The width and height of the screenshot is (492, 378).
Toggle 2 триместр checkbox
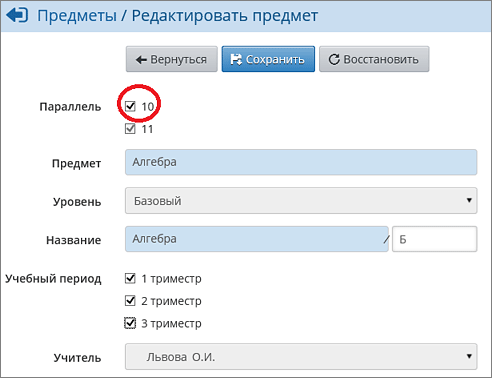click(x=130, y=301)
